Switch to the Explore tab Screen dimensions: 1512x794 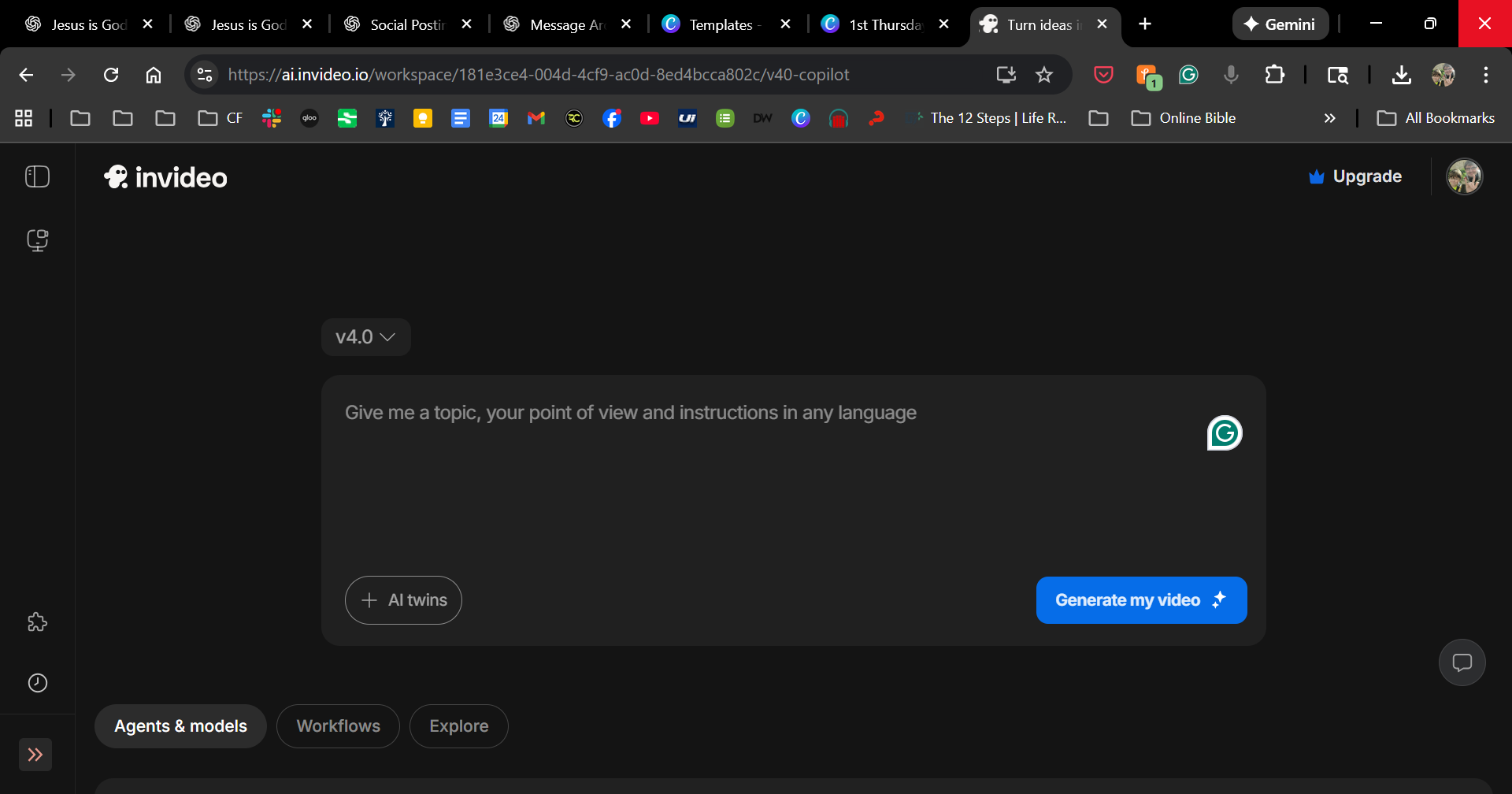point(458,726)
